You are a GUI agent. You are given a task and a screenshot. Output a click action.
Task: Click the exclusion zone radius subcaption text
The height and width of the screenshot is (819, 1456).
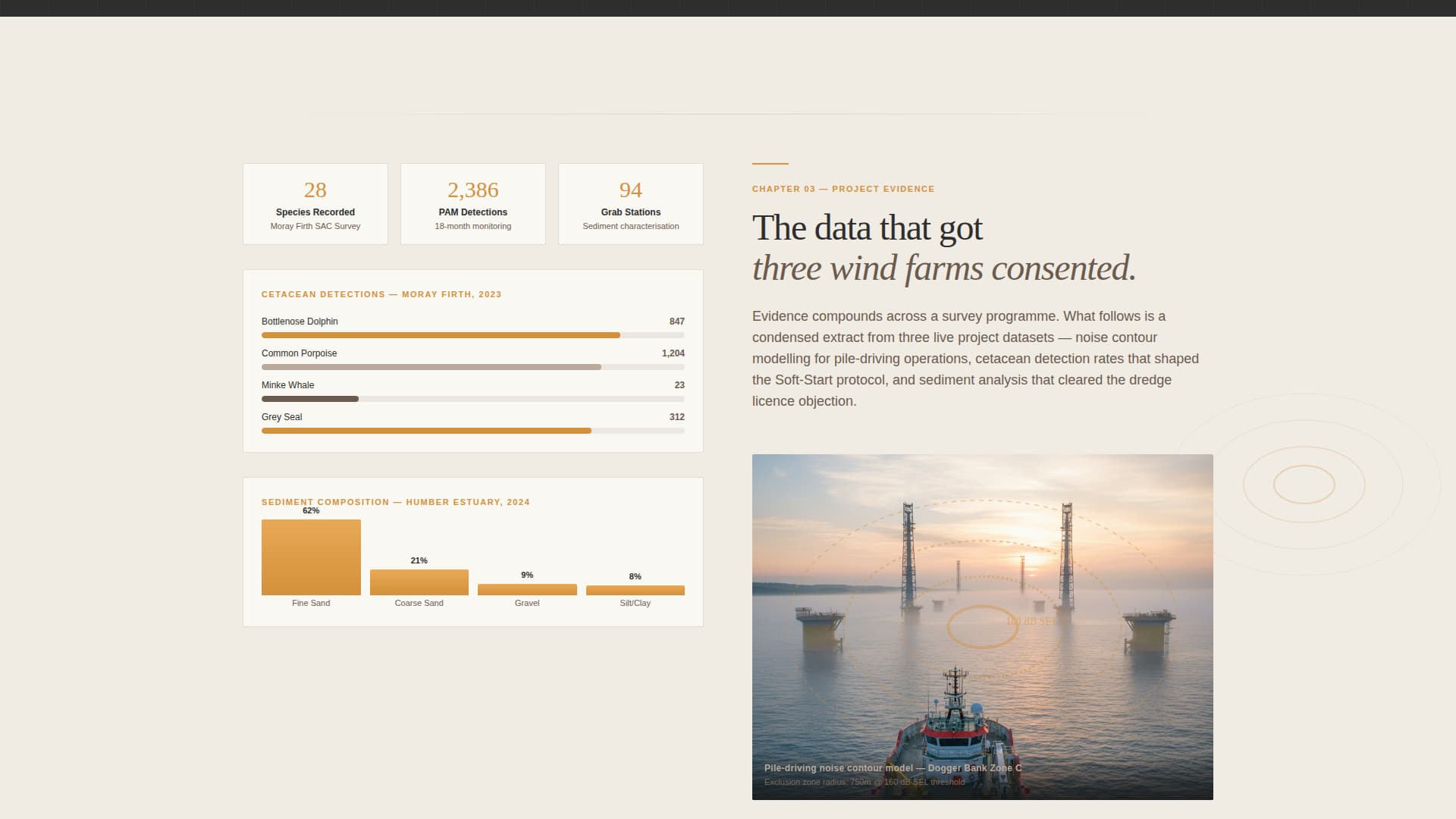coord(862,782)
